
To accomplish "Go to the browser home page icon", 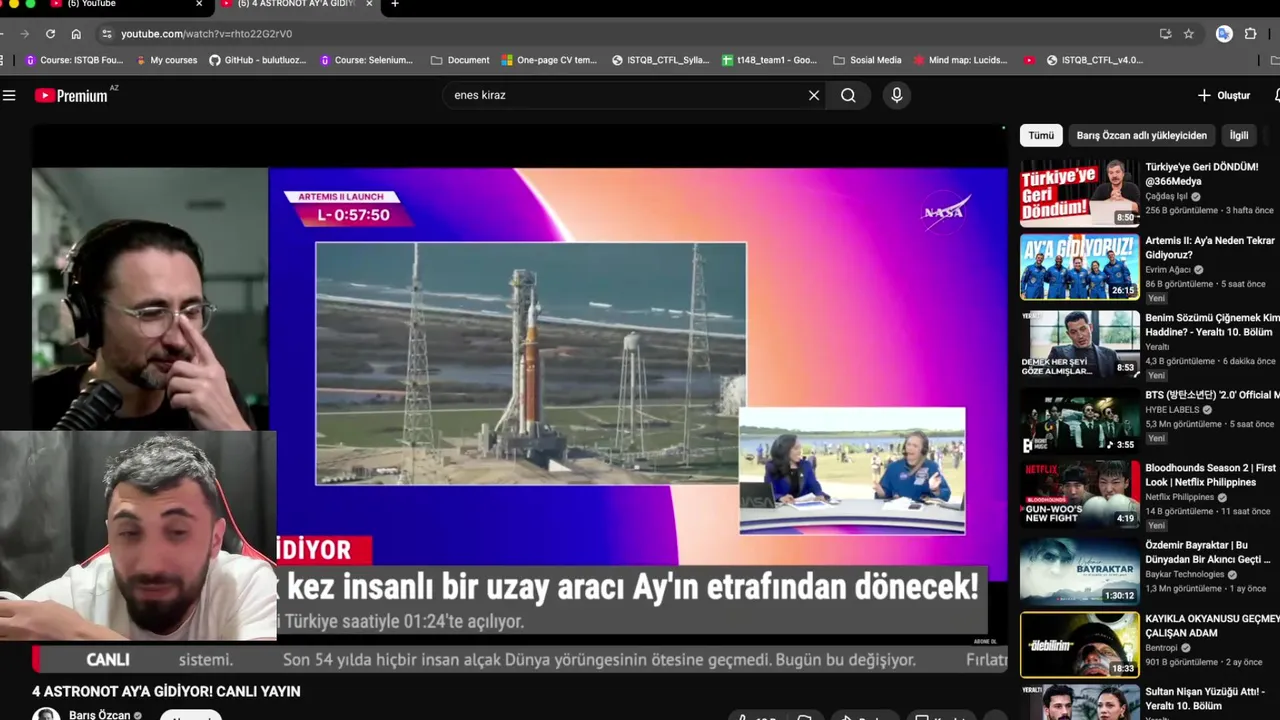I will click(x=76, y=34).
